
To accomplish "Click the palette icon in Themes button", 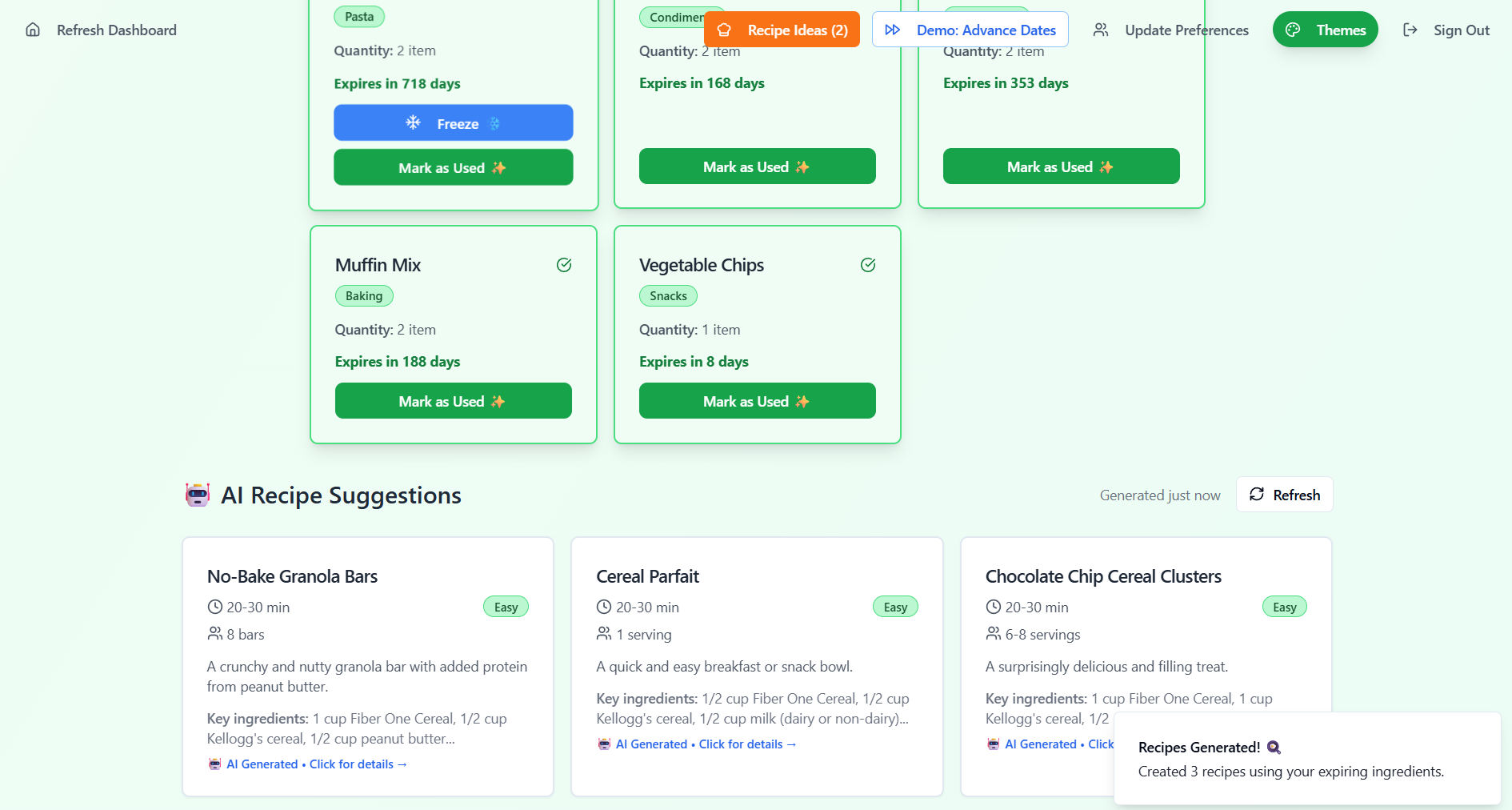I will (1293, 30).
